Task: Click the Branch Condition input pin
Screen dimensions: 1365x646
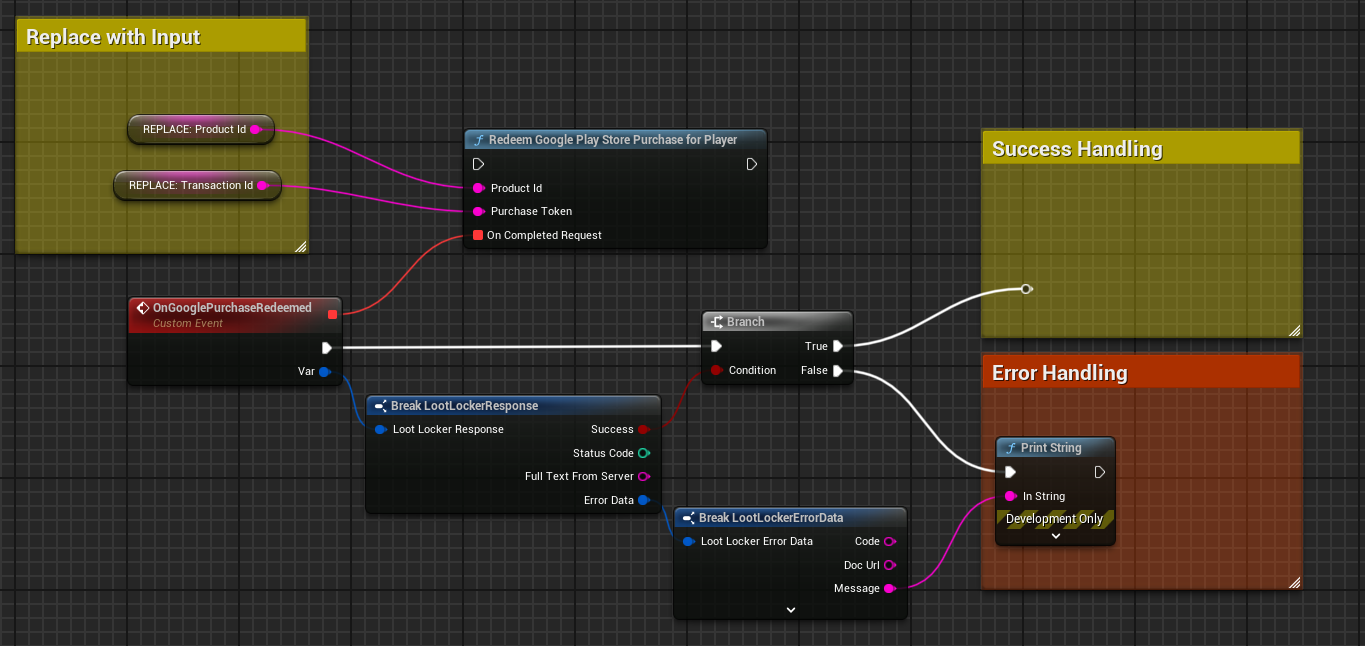Action: click(x=716, y=370)
